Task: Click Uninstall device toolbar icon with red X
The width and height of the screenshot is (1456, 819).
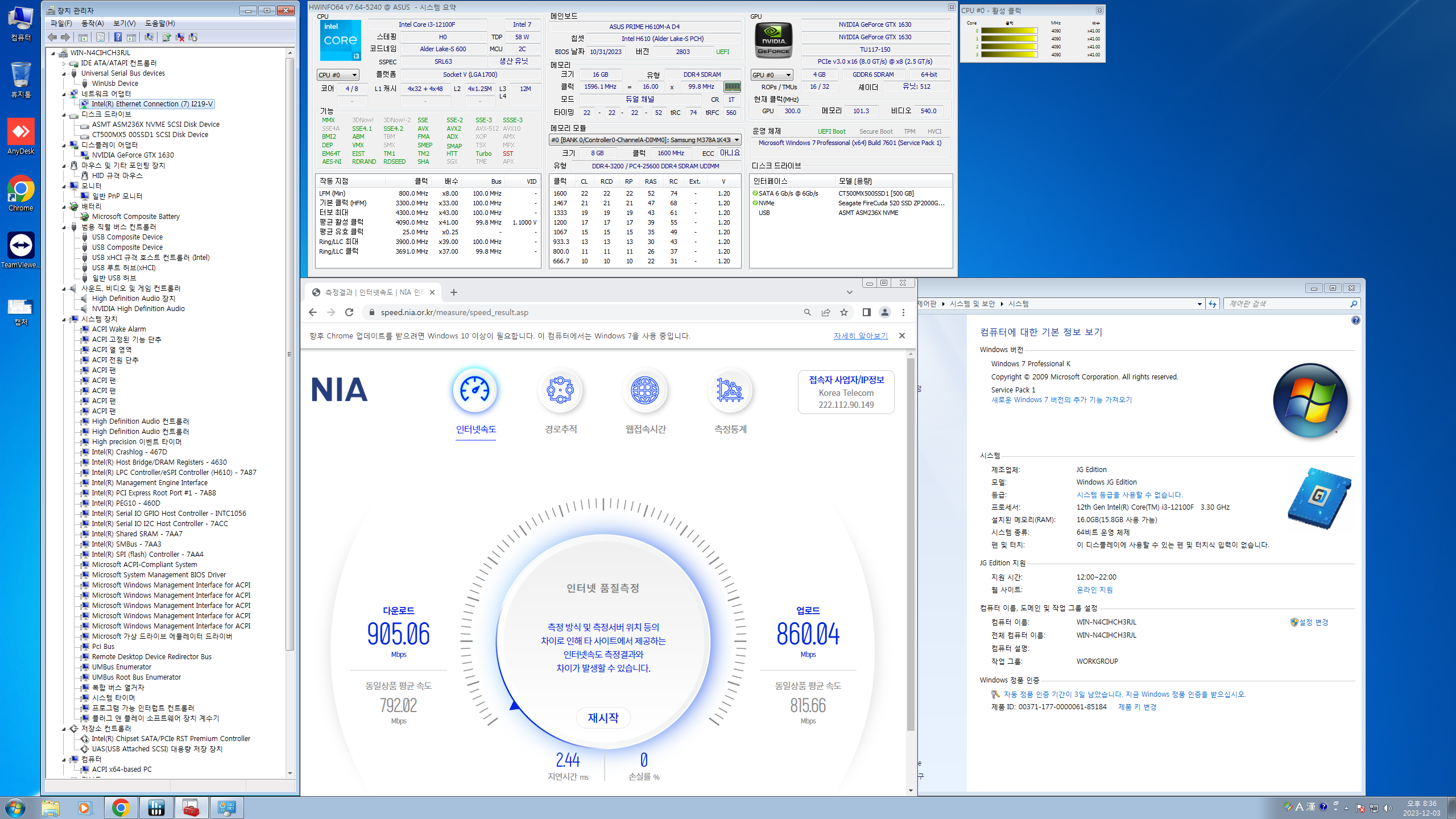Action: 180,38
